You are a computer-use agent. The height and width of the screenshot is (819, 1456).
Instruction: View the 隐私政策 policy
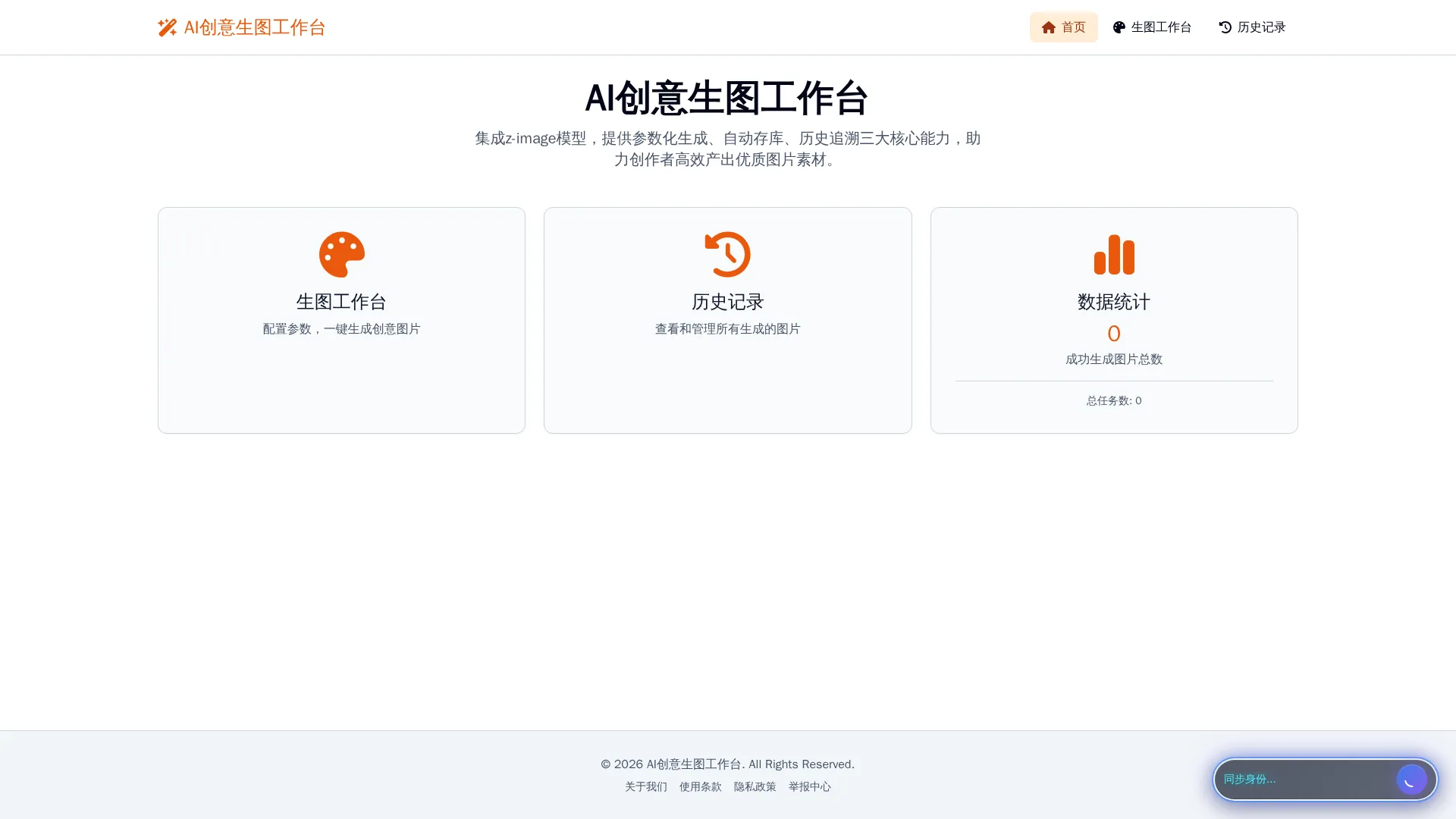point(755,786)
